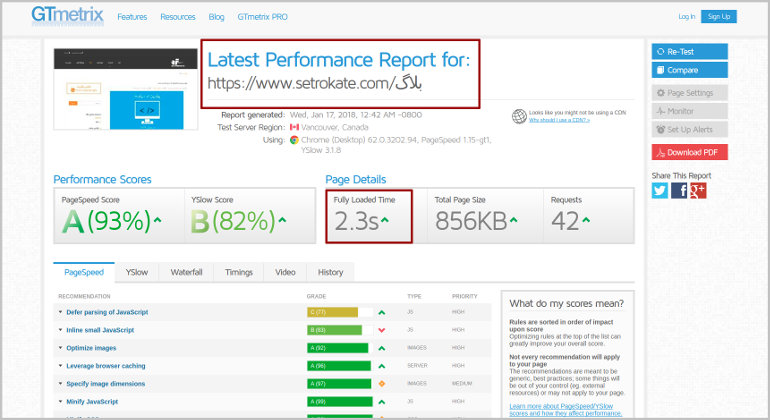Expand Leverage browser caching recommendation

(106, 366)
